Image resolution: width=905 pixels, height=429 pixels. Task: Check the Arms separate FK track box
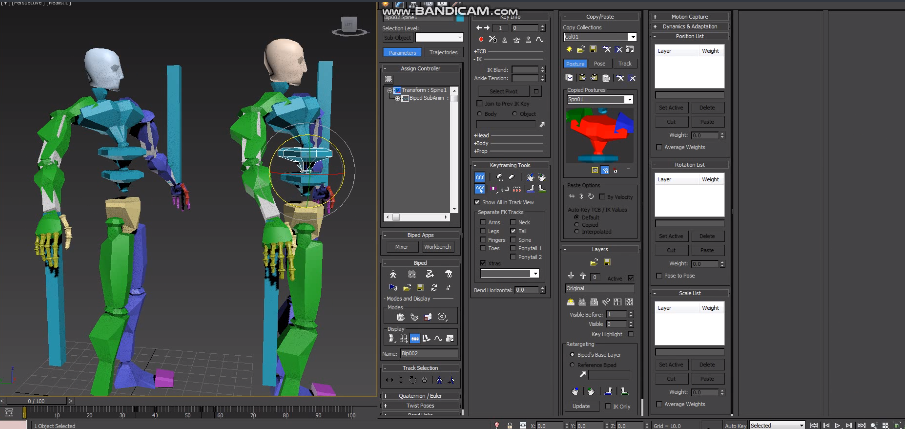pos(483,222)
